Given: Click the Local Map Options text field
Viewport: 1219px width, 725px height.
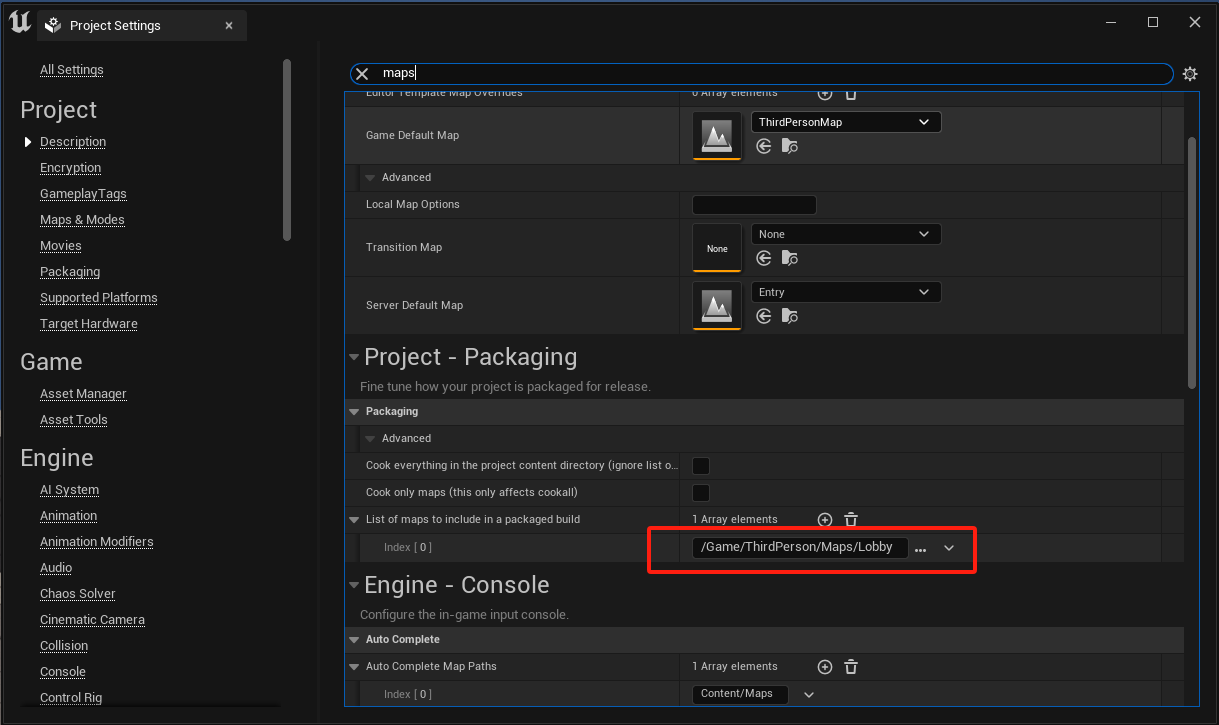Looking at the screenshot, I should pyautogui.click(x=754, y=205).
